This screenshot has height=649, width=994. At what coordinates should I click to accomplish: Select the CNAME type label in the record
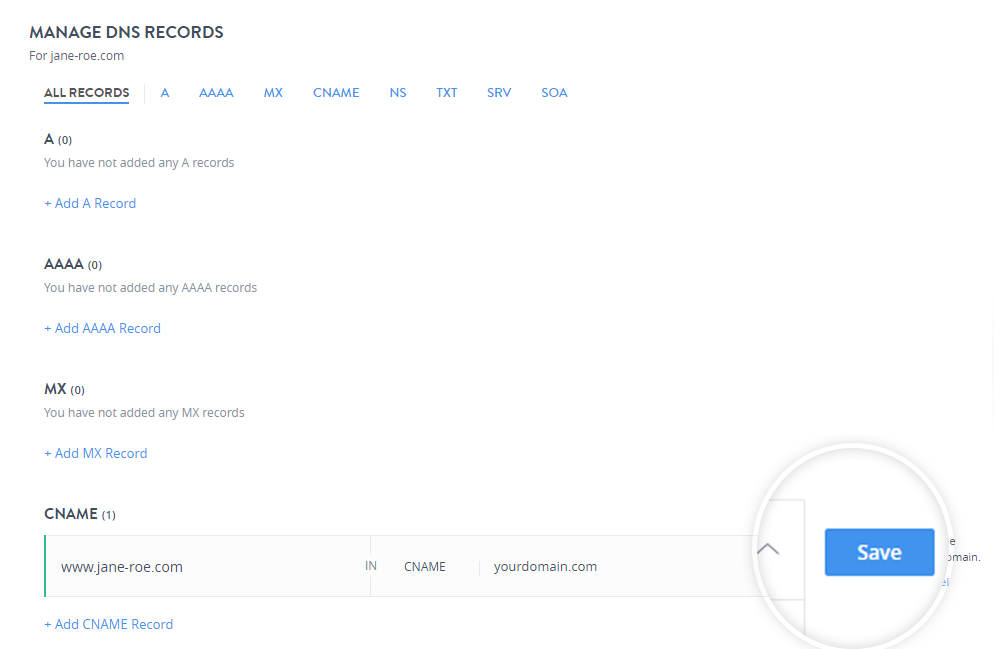click(x=425, y=567)
